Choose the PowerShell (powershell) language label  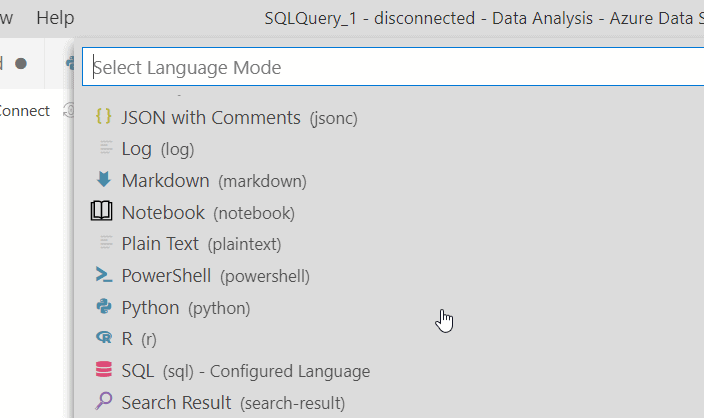tap(215, 275)
